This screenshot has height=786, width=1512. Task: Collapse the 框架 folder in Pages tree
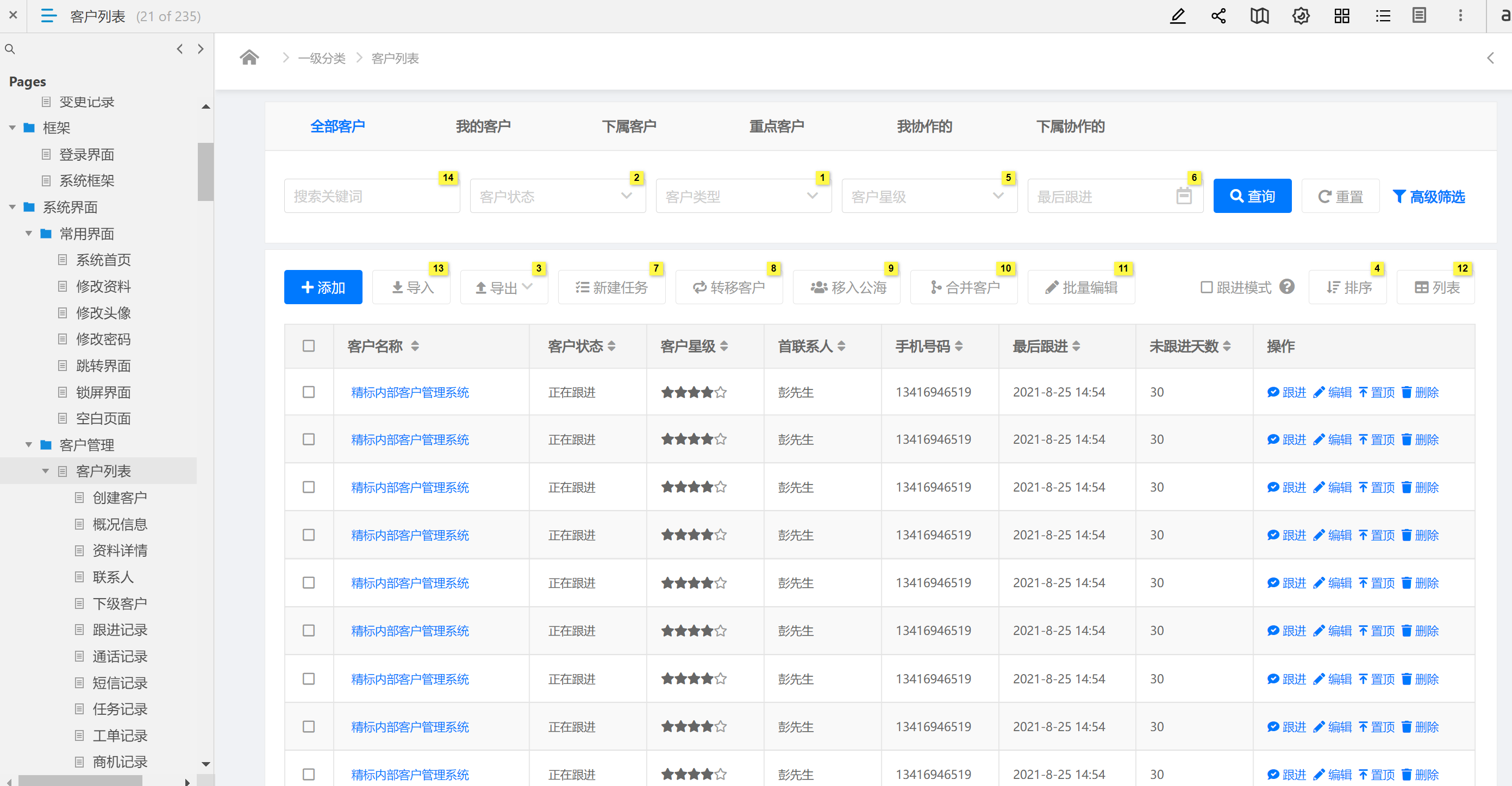coord(12,128)
